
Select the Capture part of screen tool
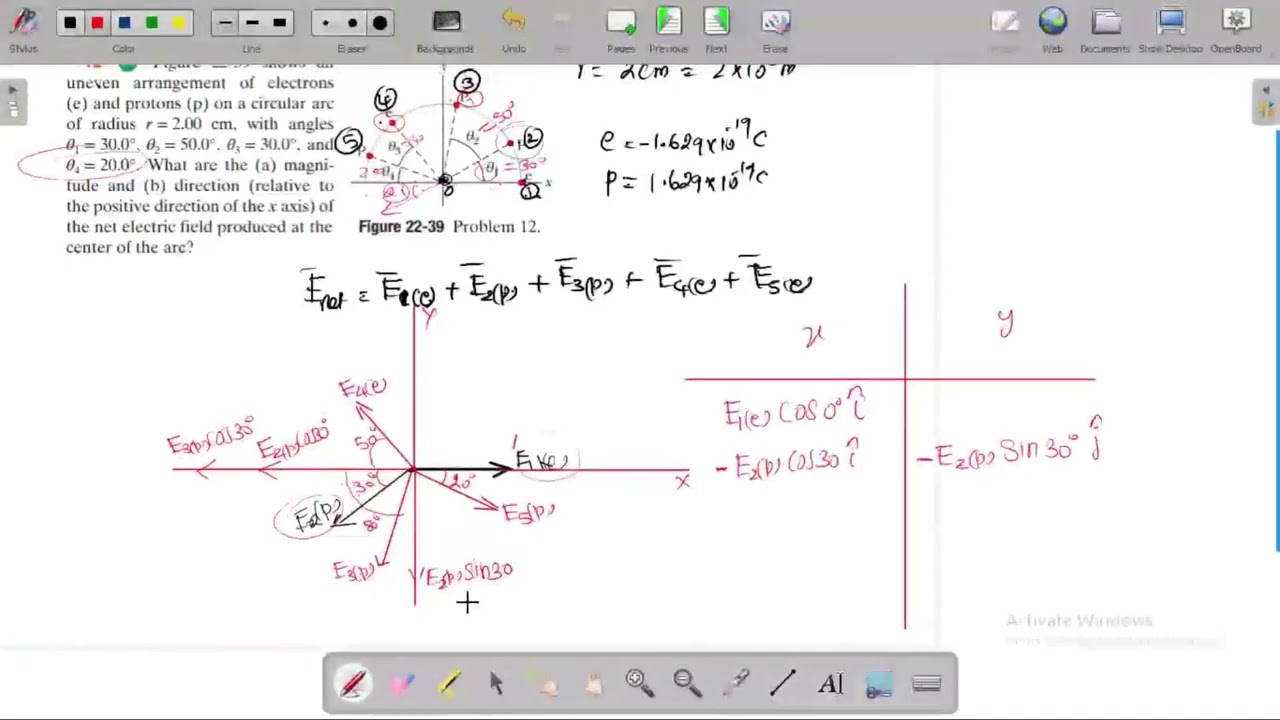[x=879, y=683]
